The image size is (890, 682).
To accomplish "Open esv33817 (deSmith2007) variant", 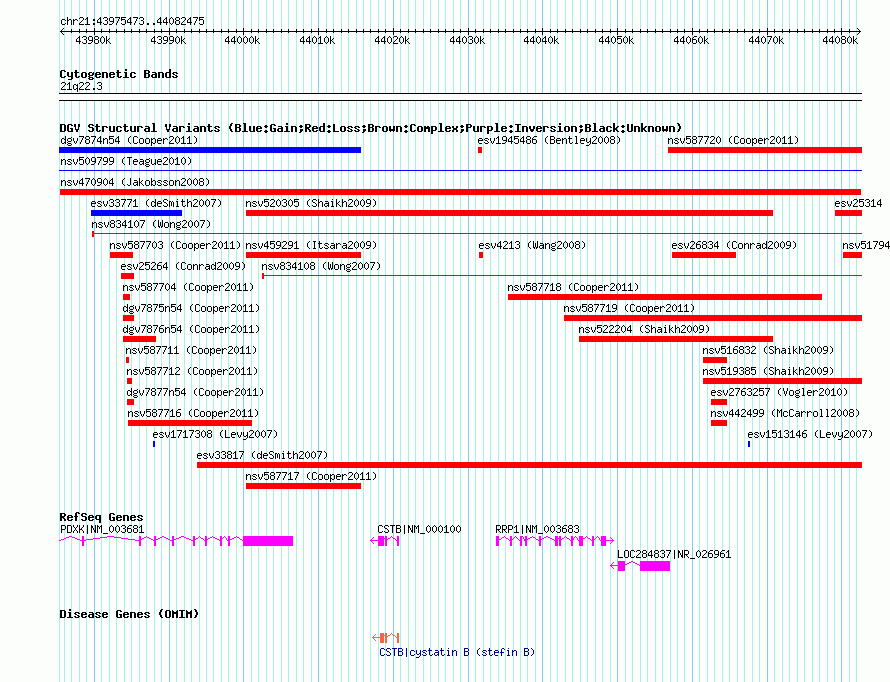I will [262, 455].
